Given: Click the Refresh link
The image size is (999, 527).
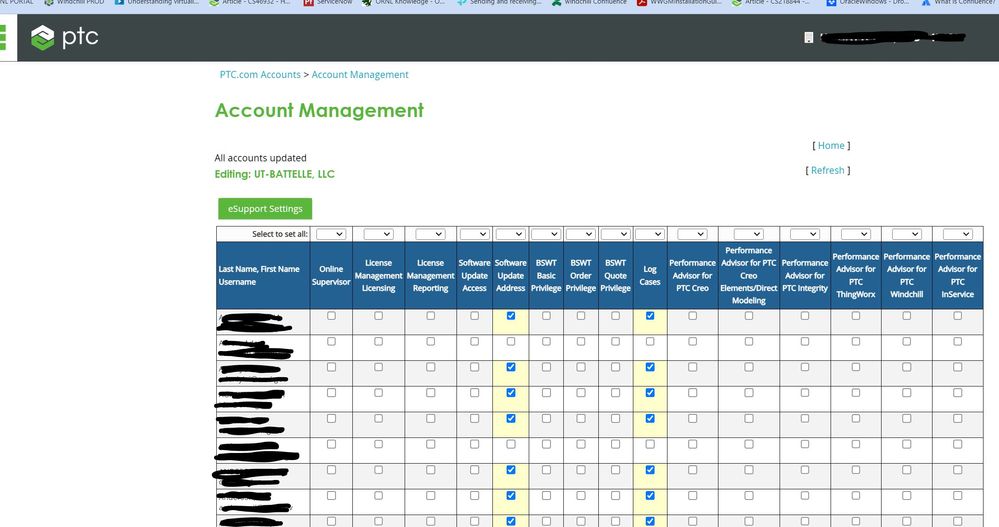Looking at the screenshot, I should (x=828, y=170).
